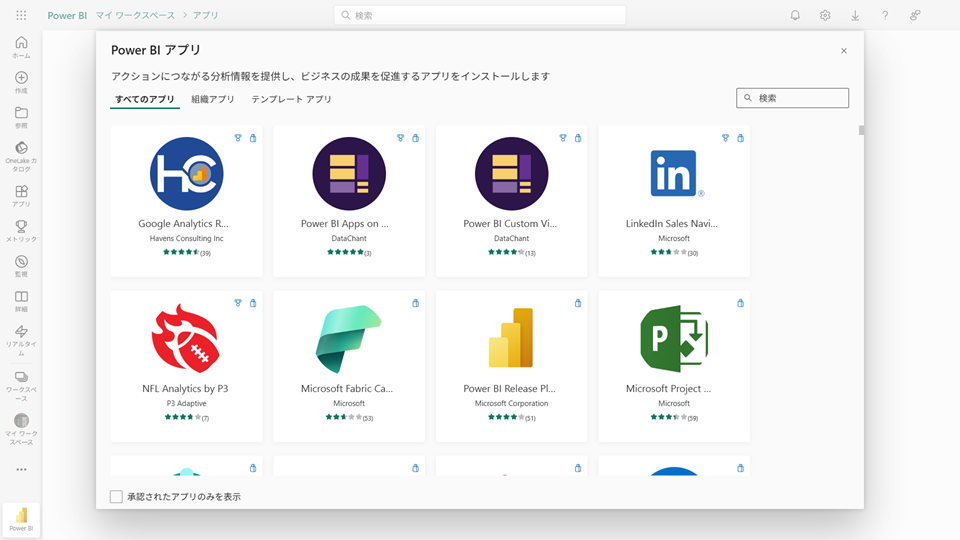The width and height of the screenshot is (960, 540).
Task: Click certified badge icon on LinkedIn Sales card
Action: 725,138
